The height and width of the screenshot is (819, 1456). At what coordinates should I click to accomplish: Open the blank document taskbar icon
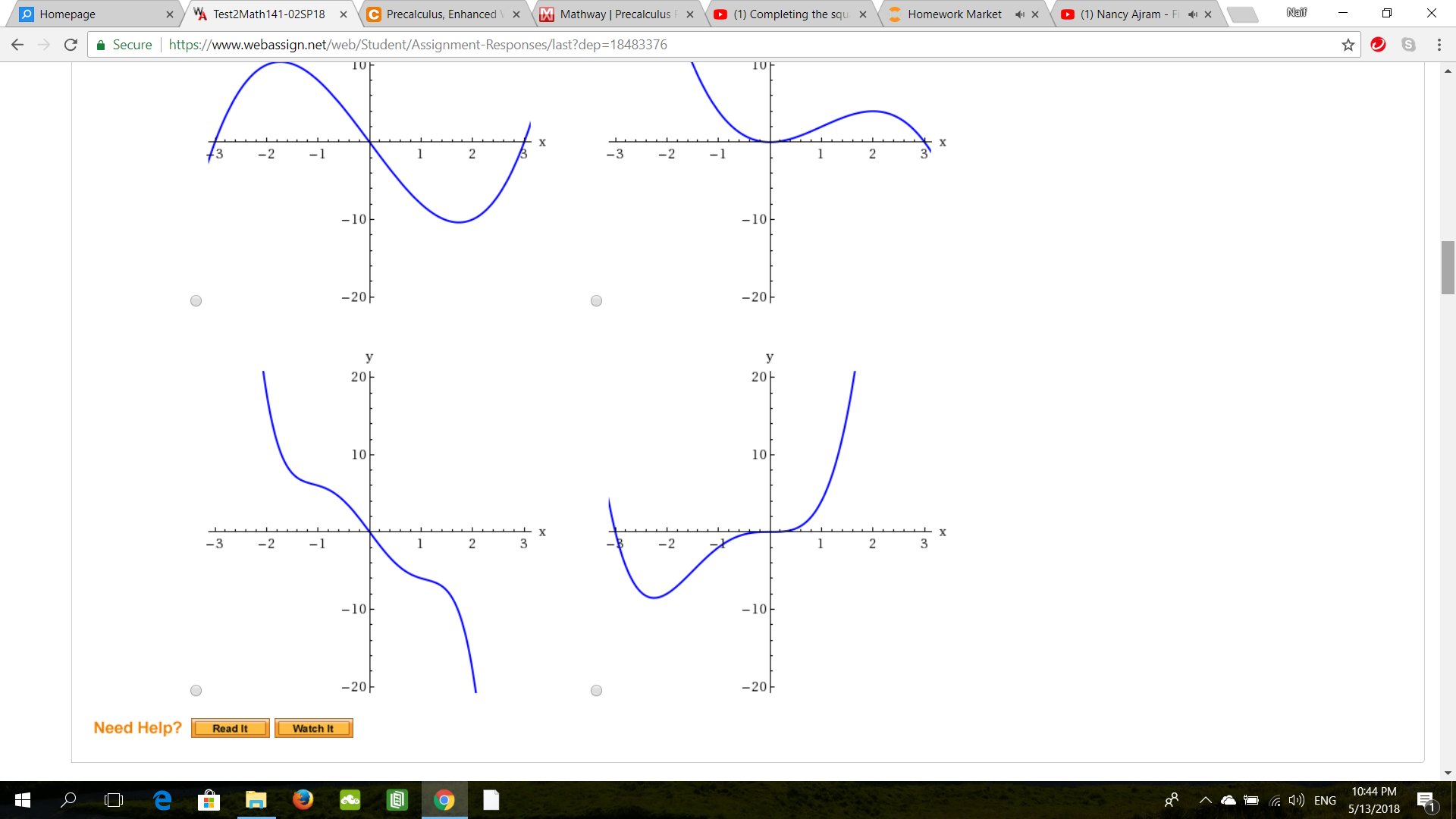tap(491, 800)
